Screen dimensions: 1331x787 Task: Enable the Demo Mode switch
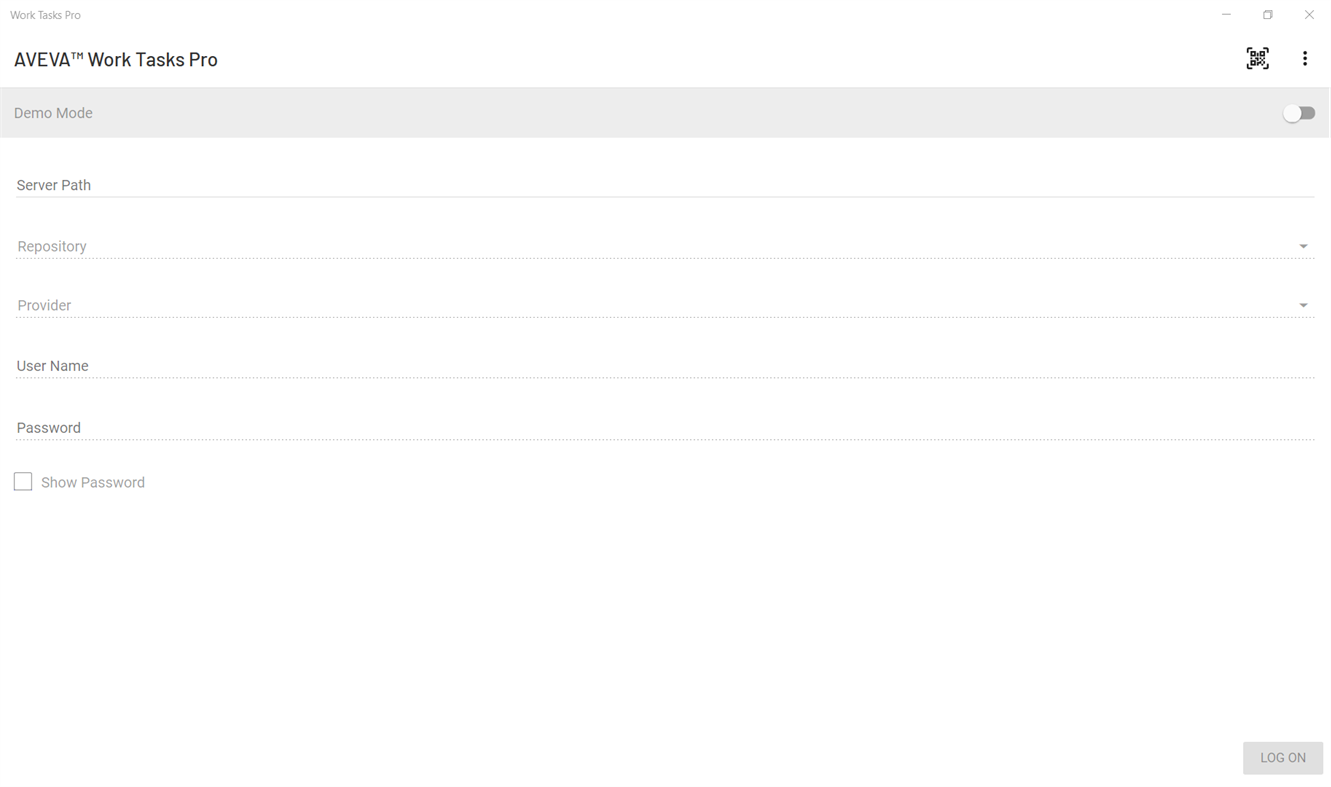click(1299, 113)
